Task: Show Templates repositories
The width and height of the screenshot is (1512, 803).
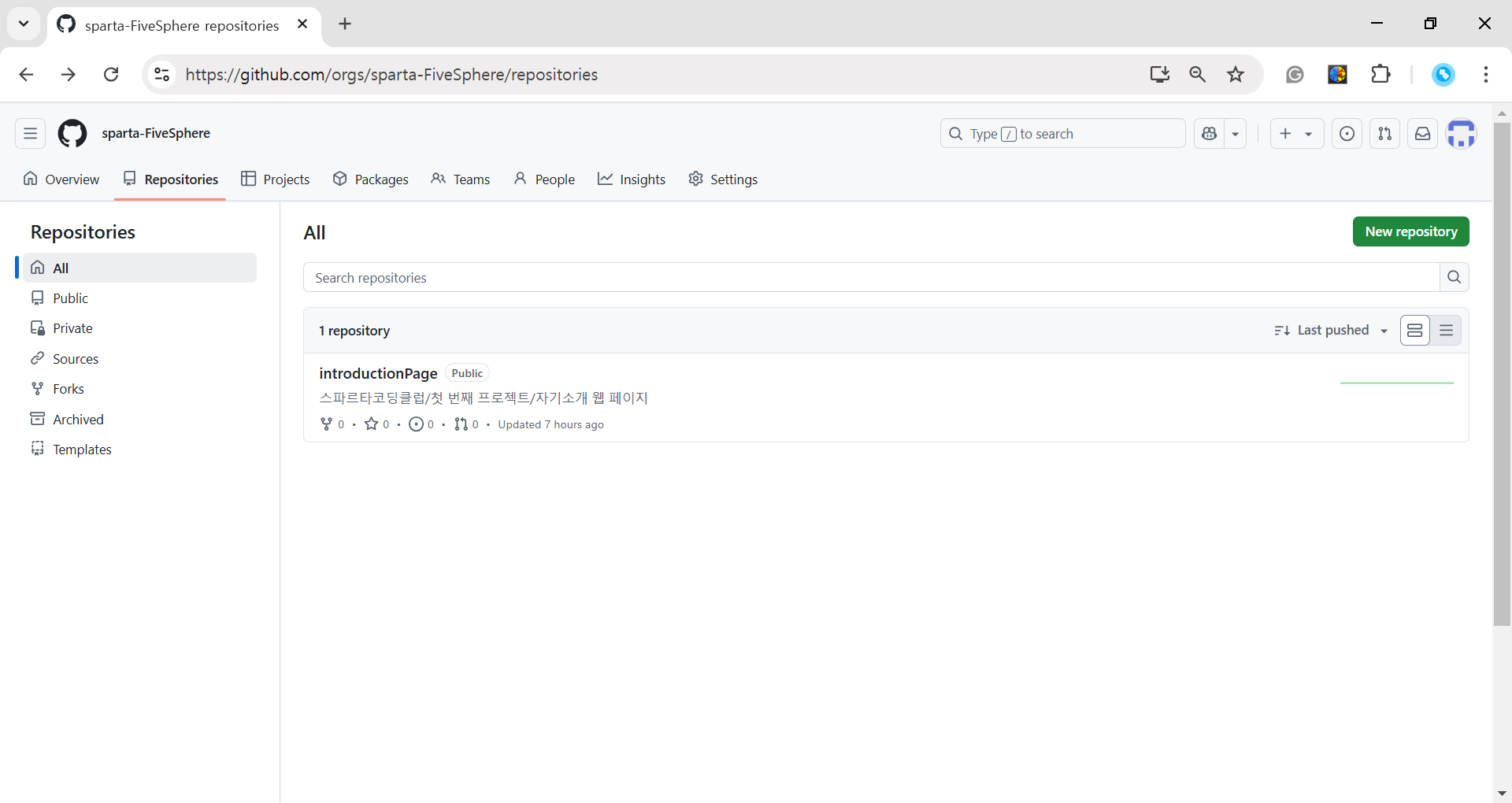Action: coord(139,450)
